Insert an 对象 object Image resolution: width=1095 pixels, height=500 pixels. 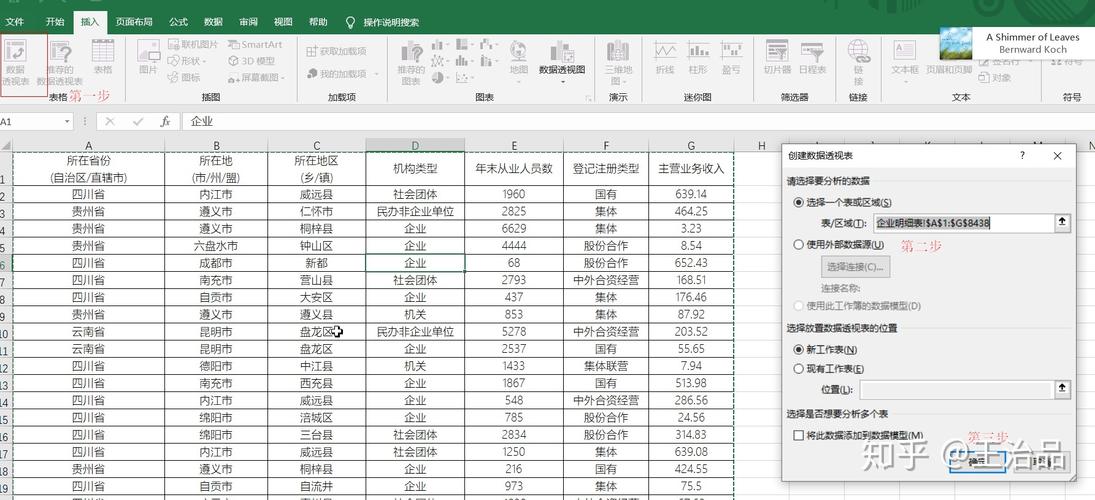click(x=996, y=78)
